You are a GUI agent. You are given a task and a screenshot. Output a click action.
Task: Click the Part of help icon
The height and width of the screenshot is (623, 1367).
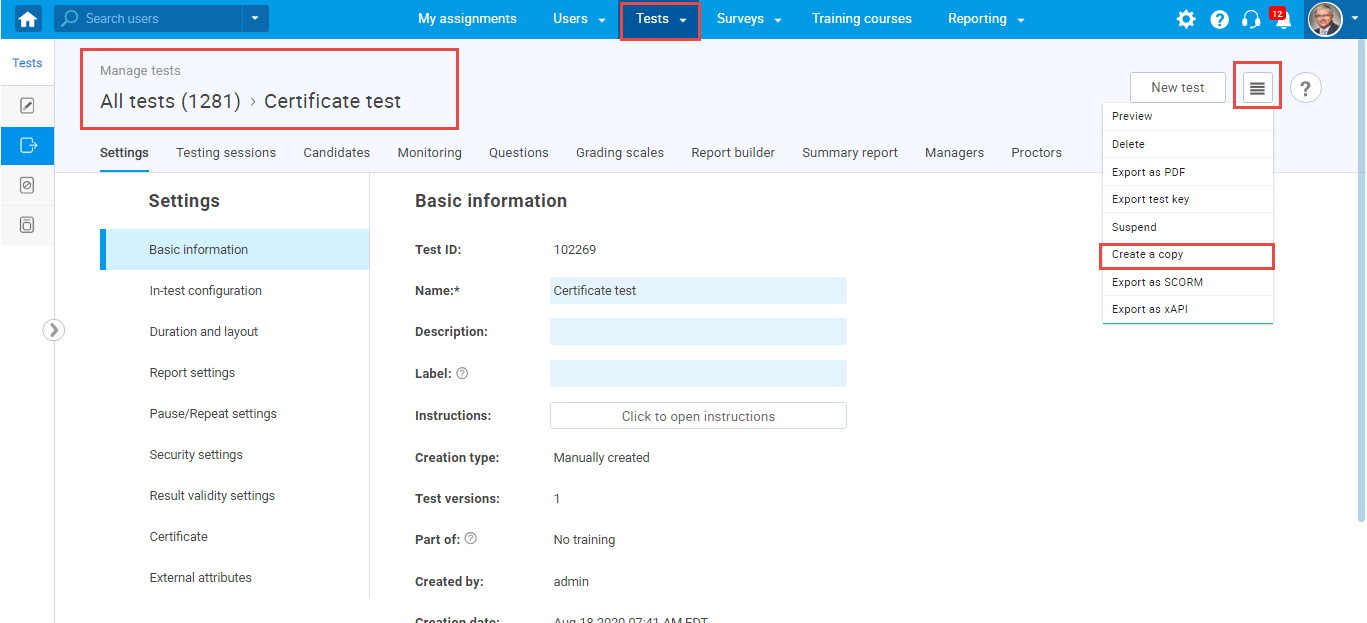point(471,538)
